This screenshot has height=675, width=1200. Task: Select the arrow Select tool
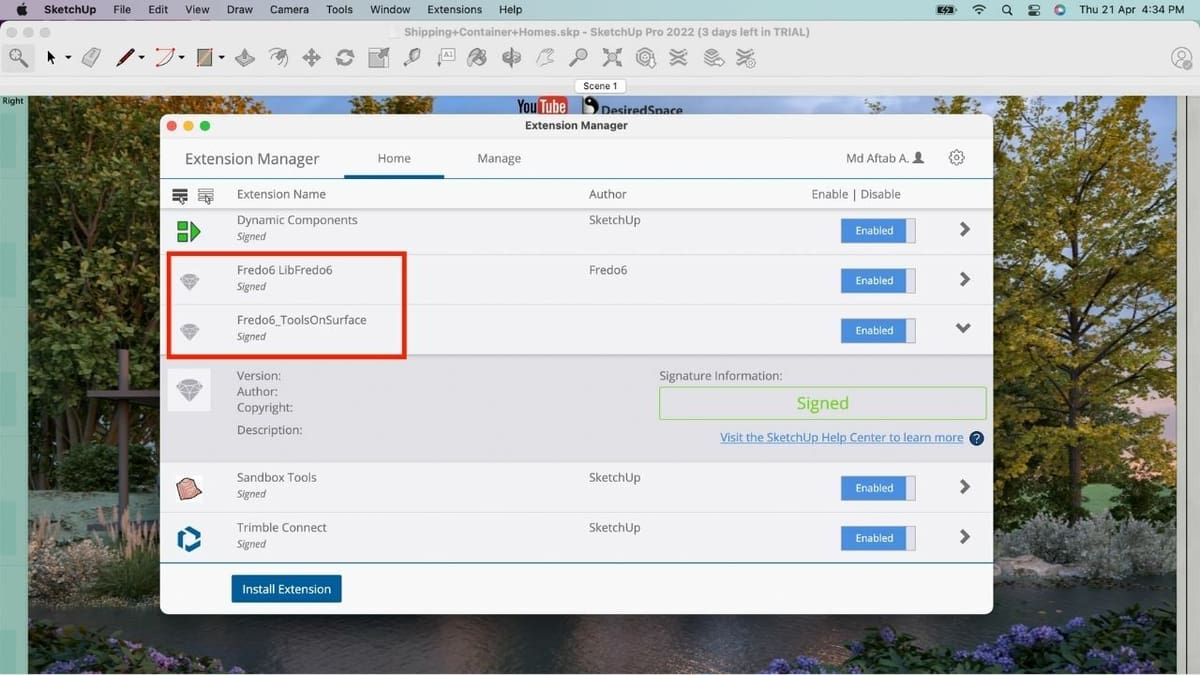pyautogui.click(x=51, y=58)
